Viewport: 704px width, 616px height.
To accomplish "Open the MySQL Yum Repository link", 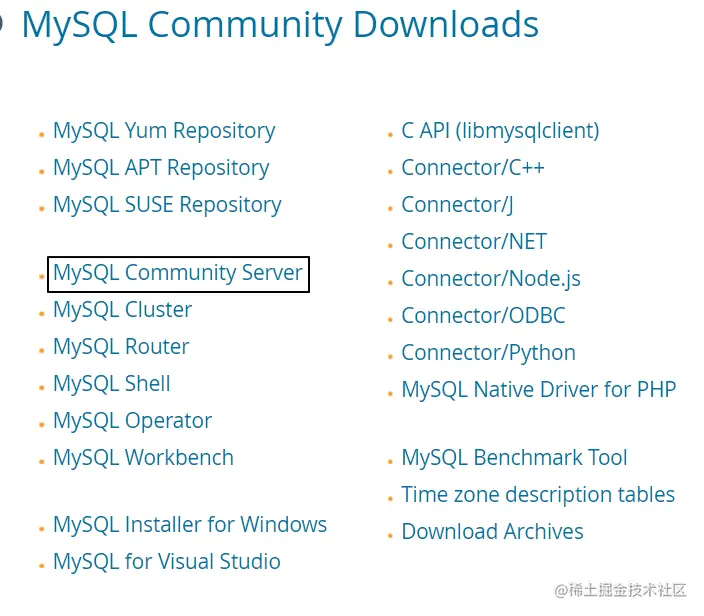I will (164, 131).
